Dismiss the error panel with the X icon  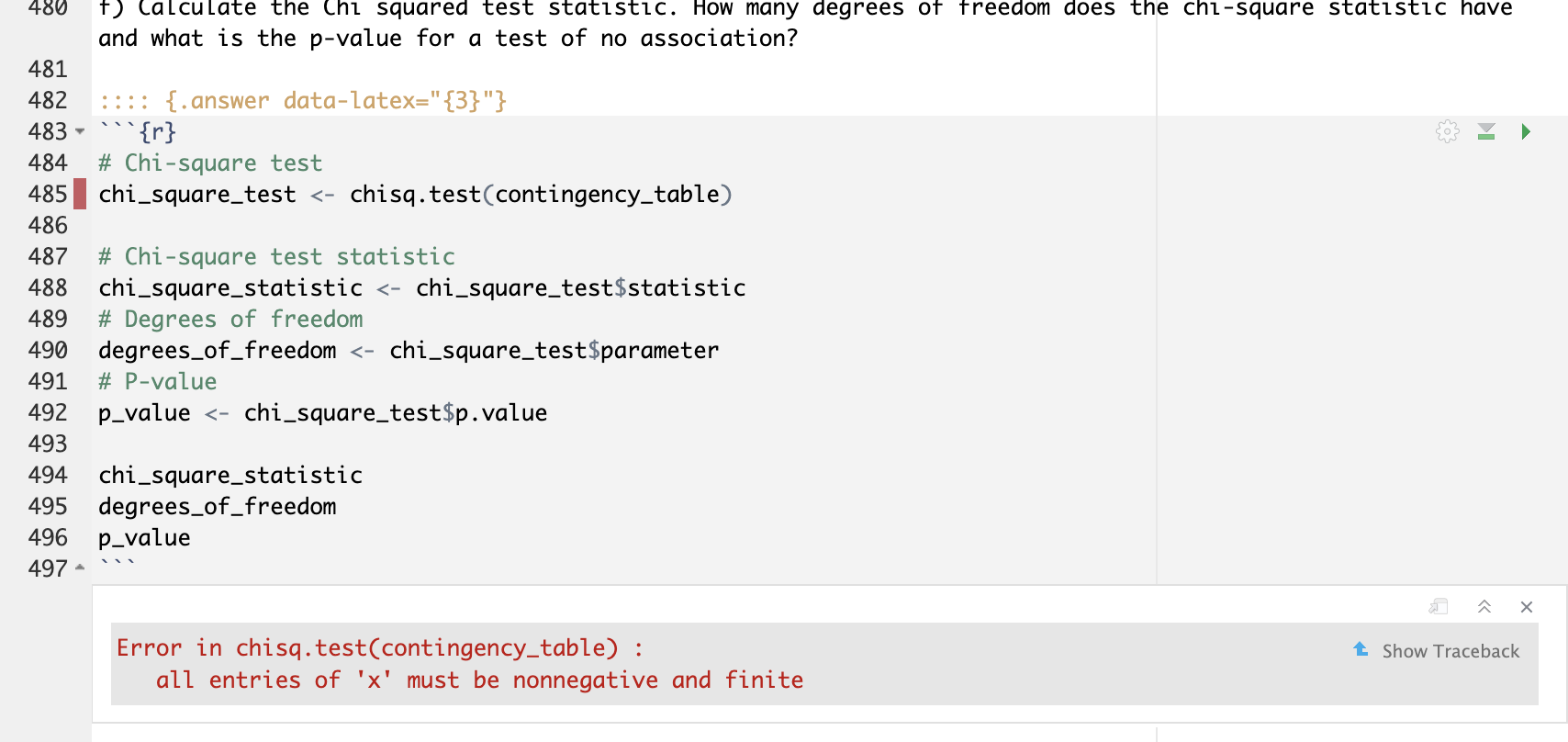click(x=1527, y=606)
